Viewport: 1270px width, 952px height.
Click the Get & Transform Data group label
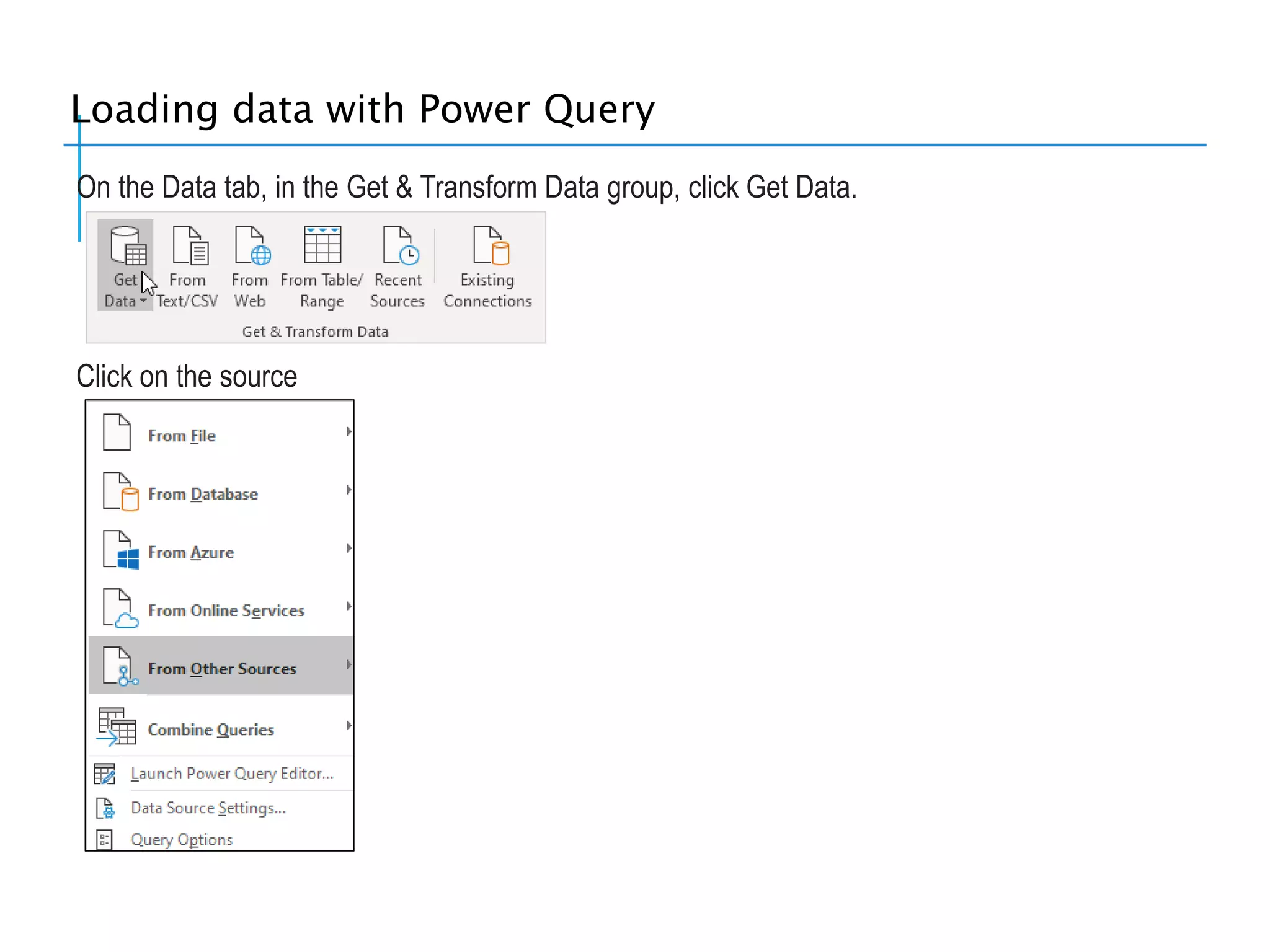click(x=315, y=332)
